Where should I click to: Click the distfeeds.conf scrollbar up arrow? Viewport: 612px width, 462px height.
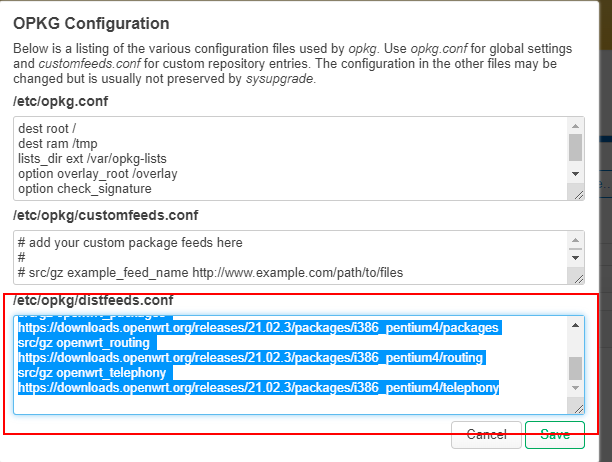[575, 325]
